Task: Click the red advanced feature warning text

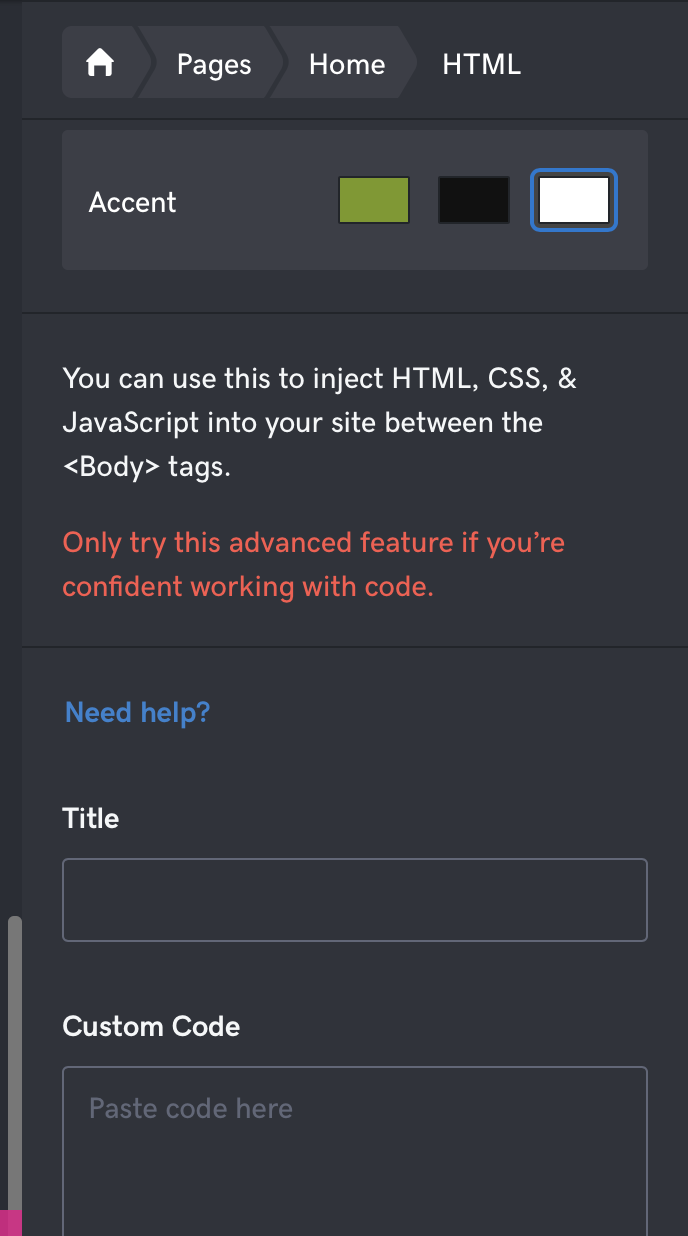Action: pos(313,564)
